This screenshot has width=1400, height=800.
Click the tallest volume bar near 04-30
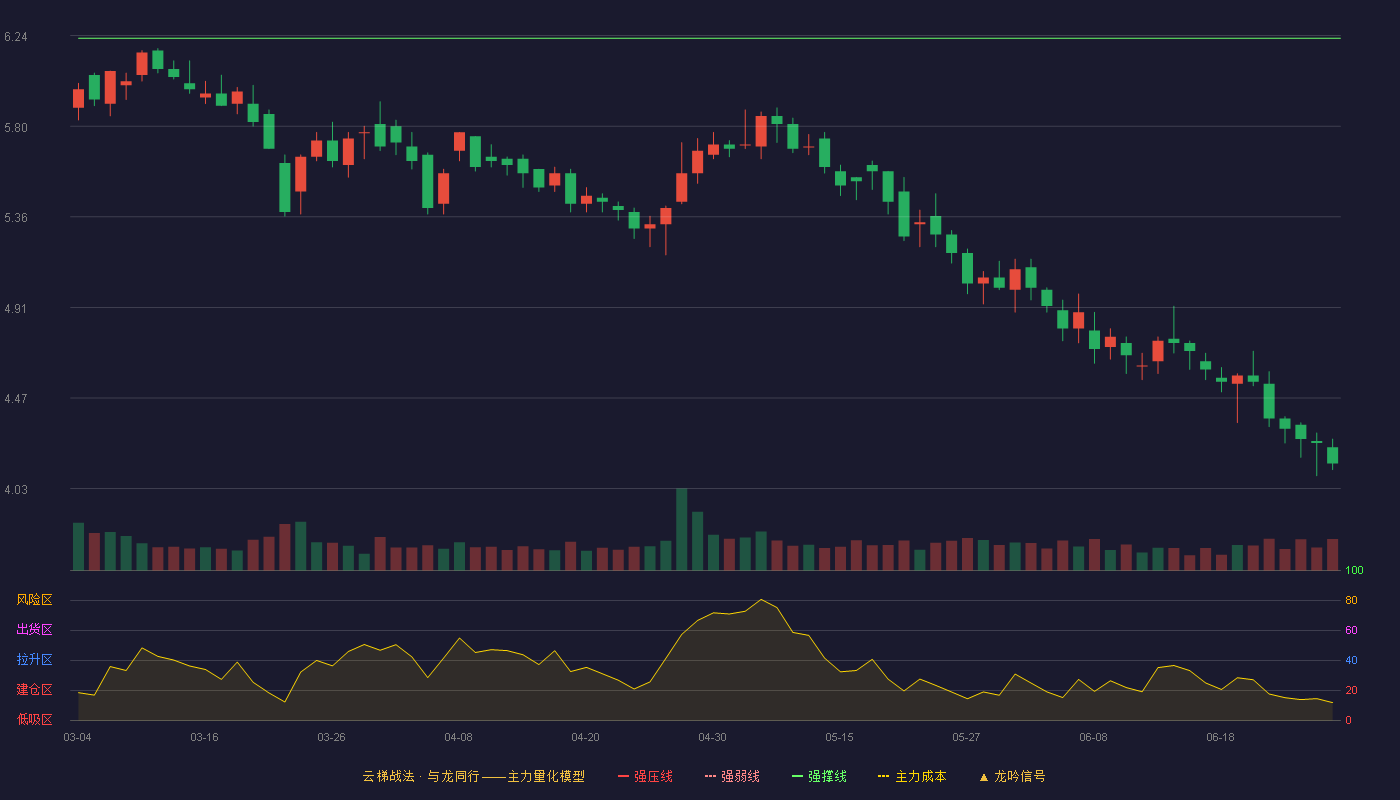click(x=682, y=529)
